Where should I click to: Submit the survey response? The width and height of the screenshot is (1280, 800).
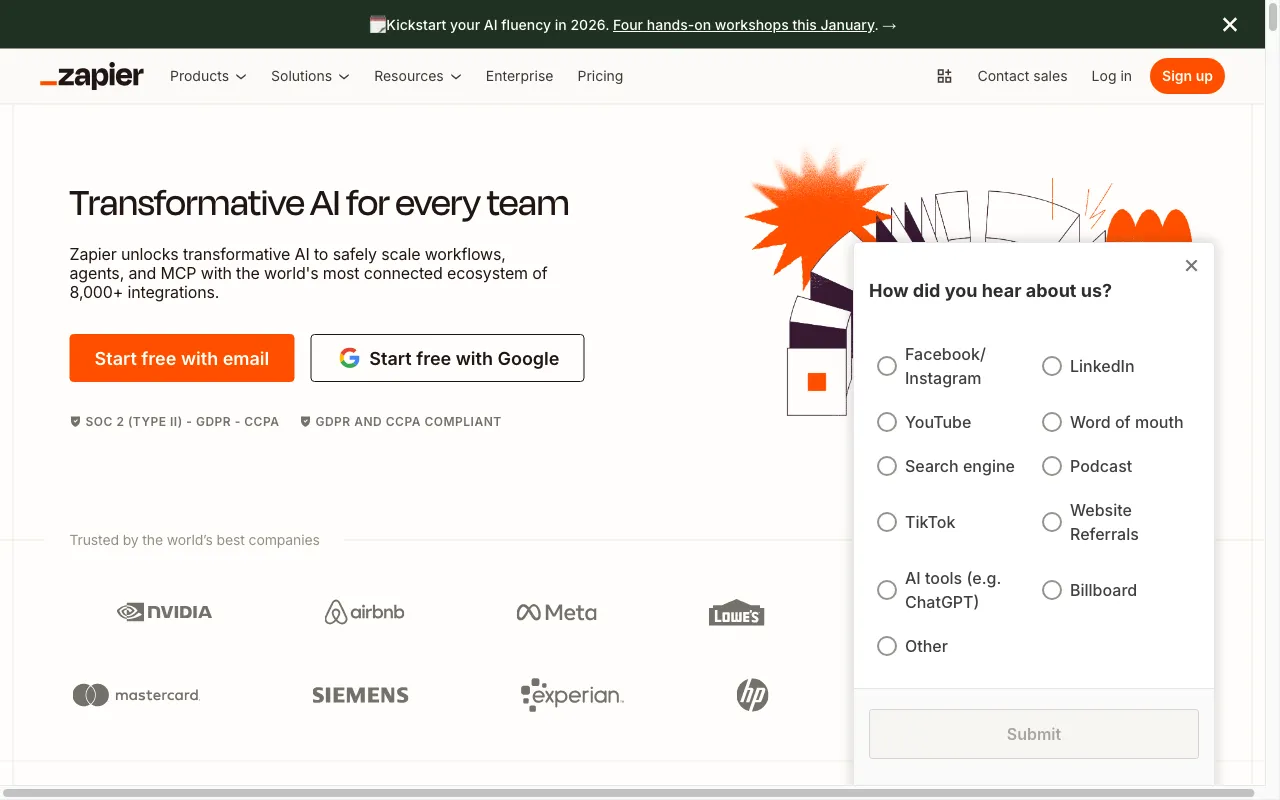pyautogui.click(x=1034, y=734)
